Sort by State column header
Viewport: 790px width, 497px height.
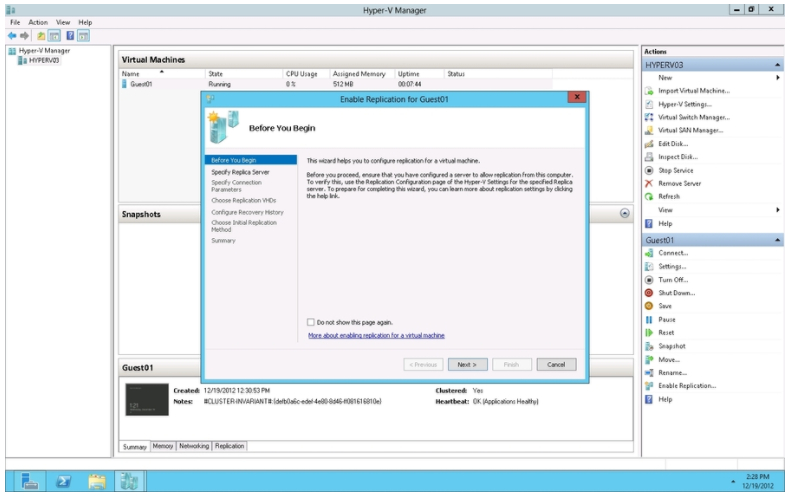[244, 74]
